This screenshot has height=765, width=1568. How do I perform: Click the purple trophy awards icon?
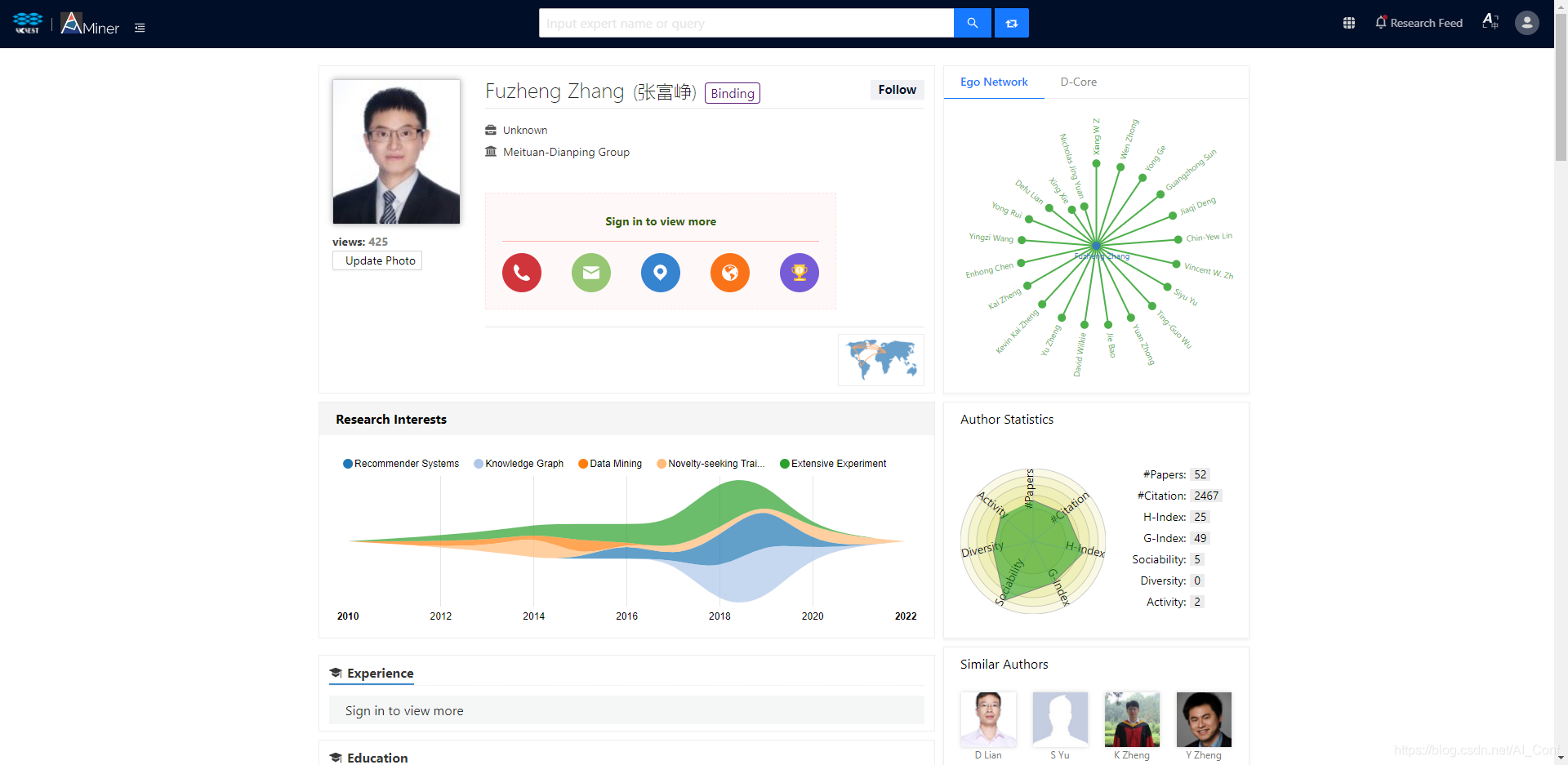tap(800, 273)
